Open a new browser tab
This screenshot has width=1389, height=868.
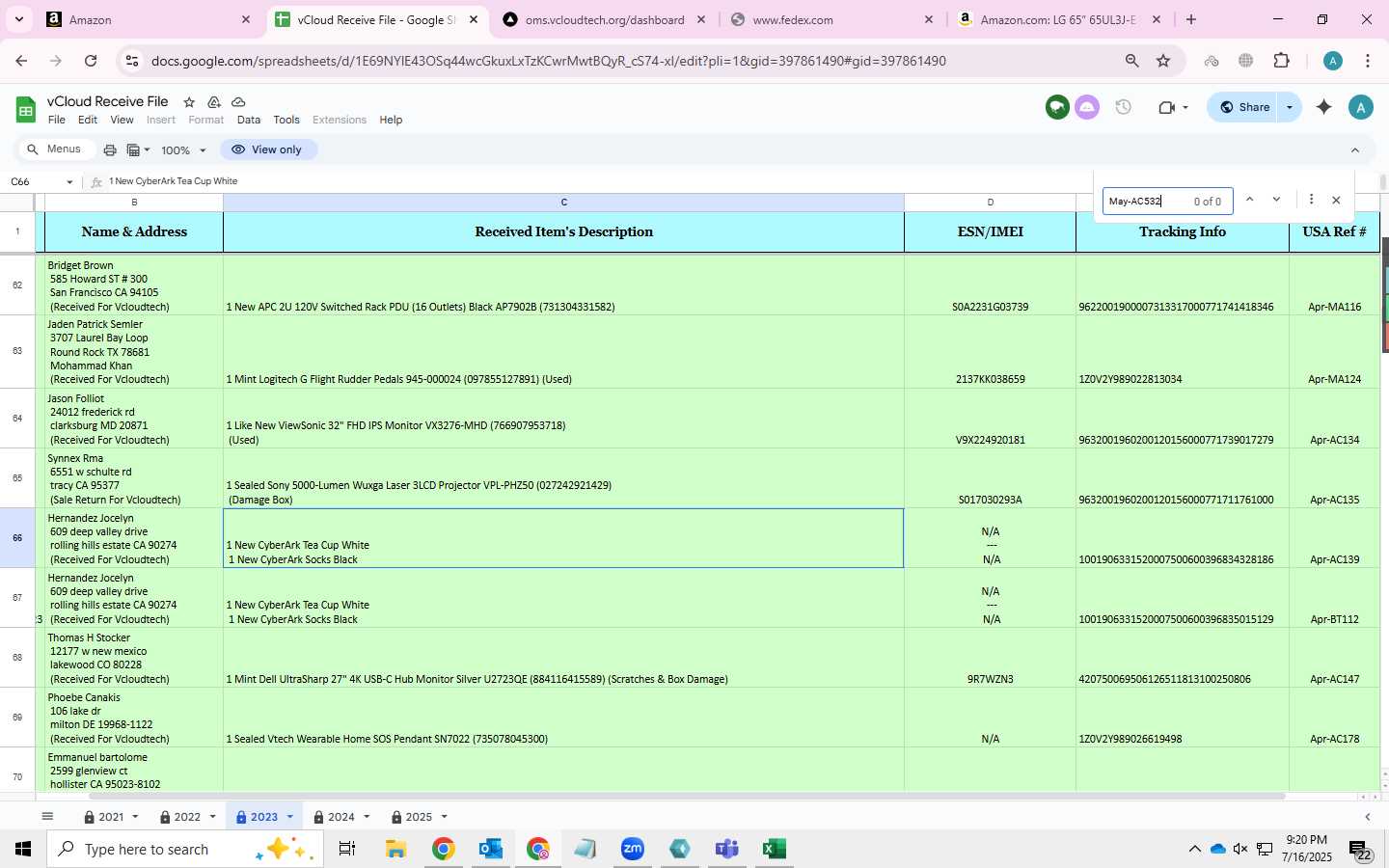point(1191,19)
